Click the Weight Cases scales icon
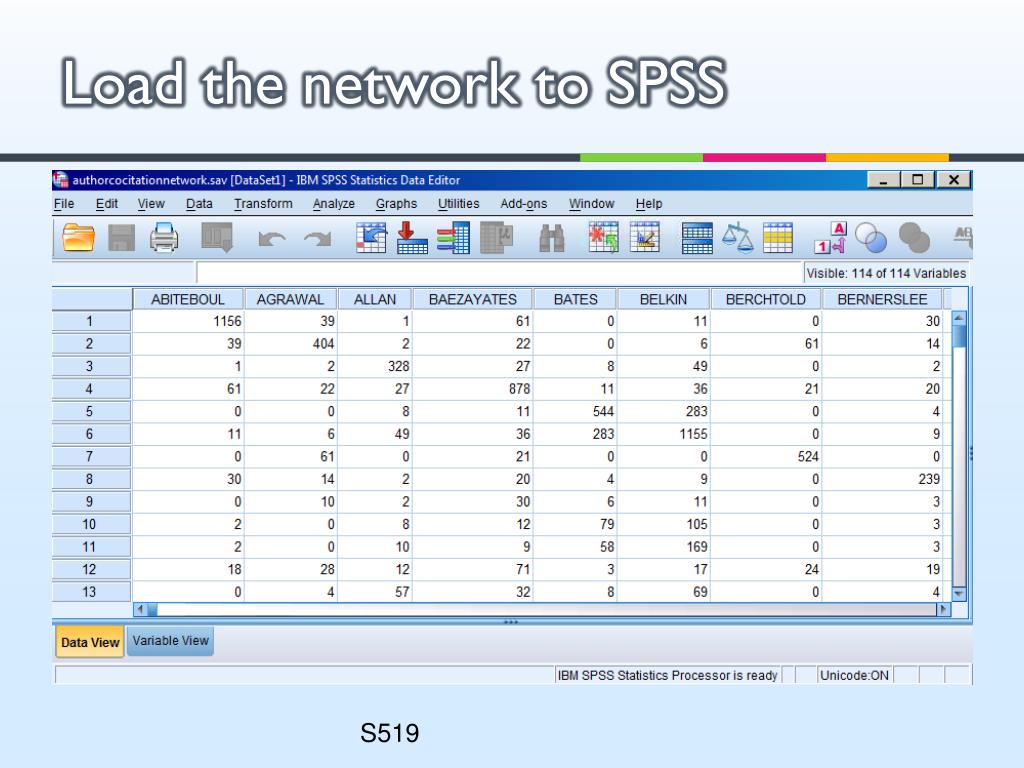Image resolution: width=1024 pixels, height=768 pixels. coord(737,237)
